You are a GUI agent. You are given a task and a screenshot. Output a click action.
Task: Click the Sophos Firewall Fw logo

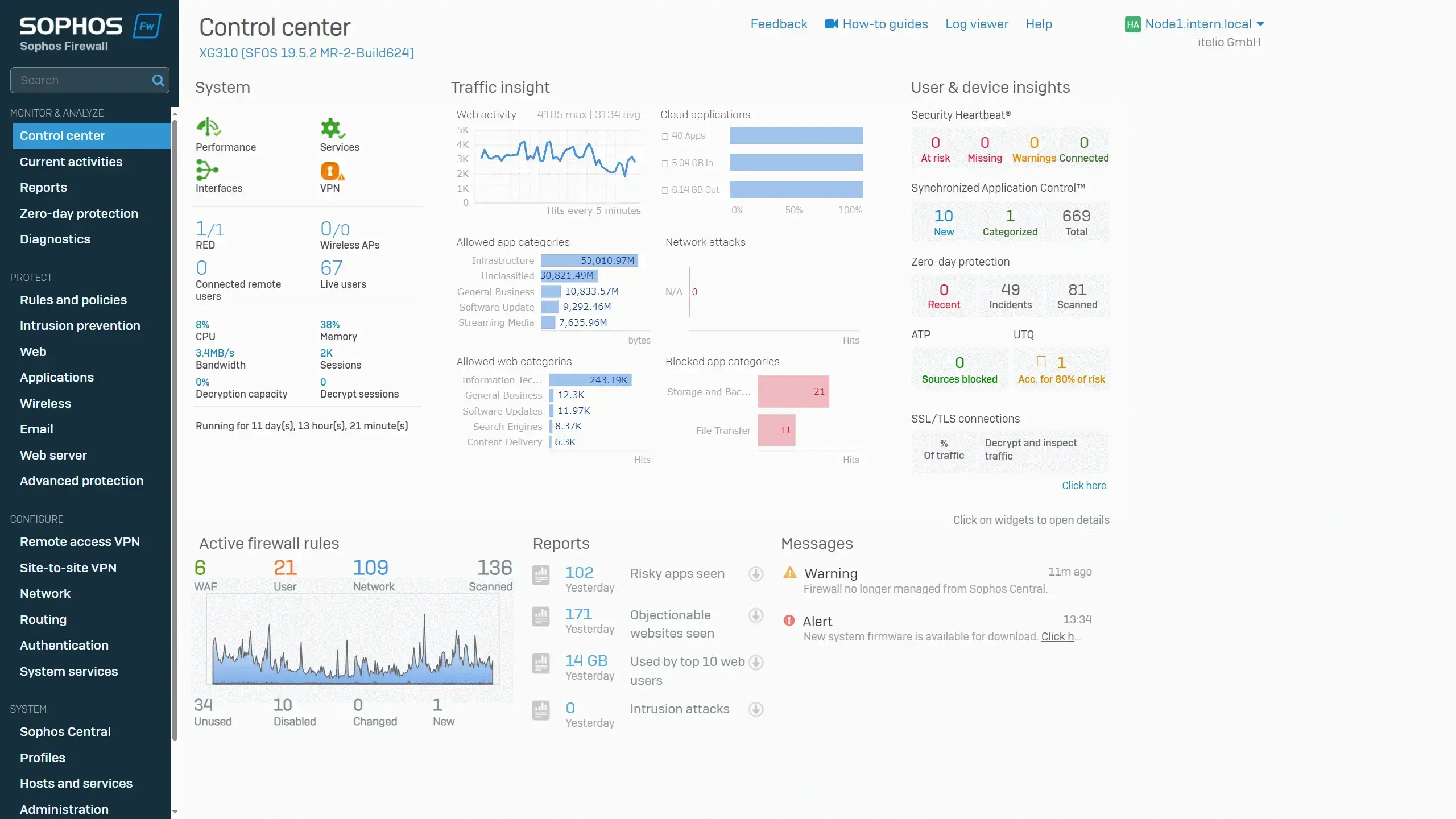tap(147, 26)
